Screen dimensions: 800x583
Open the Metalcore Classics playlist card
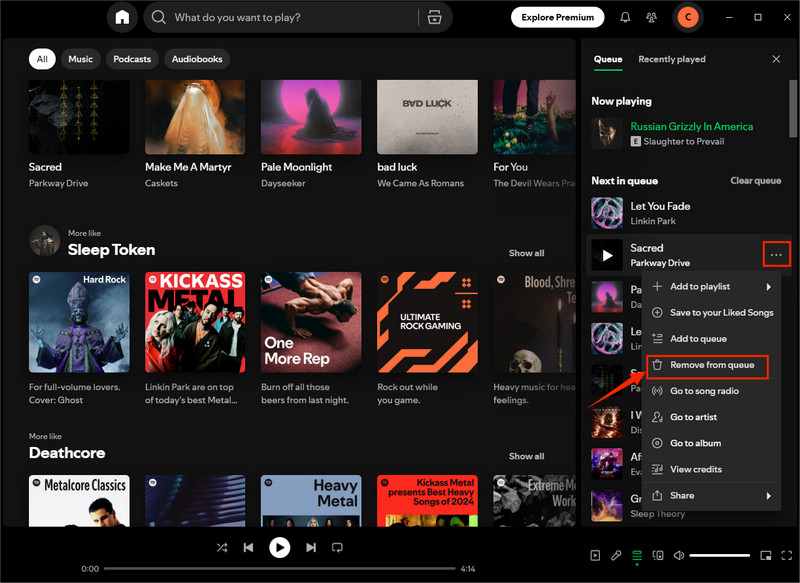79,501
